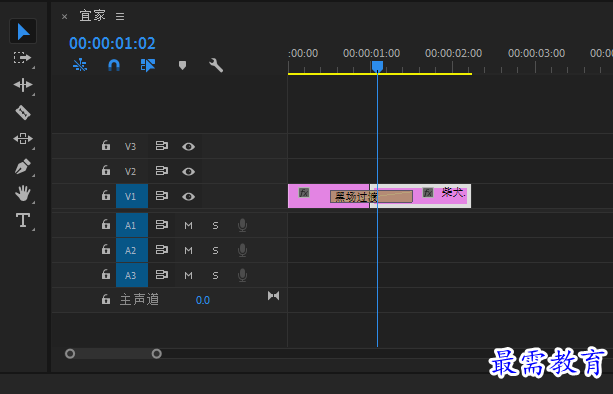Viewport: 613px width, 394px height.
Task: Select the 黑场过渡 transition on V1
Action: [x=371, y=197]
